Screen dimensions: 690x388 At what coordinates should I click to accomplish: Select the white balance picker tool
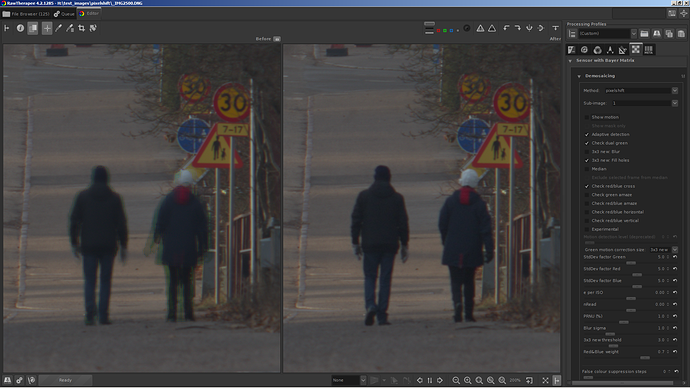59,28
